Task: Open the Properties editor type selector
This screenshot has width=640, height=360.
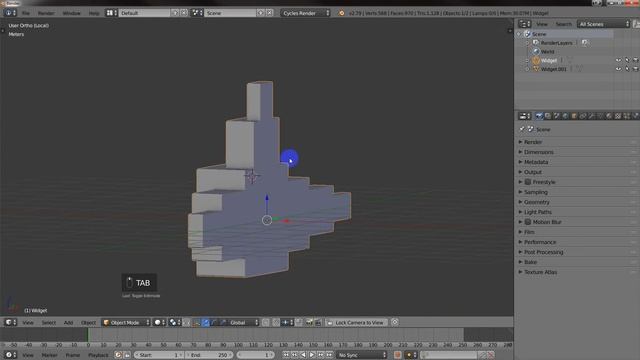Action: (x=524, y=116)
